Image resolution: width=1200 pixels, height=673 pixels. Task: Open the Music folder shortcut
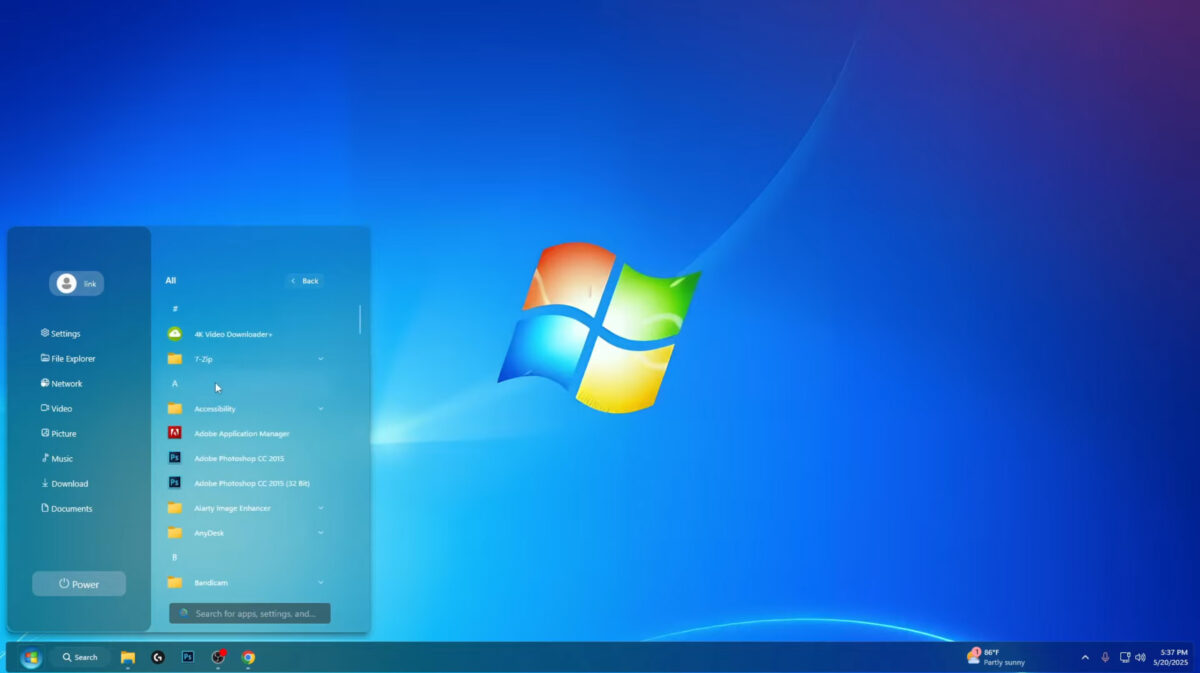coord(60,458)
